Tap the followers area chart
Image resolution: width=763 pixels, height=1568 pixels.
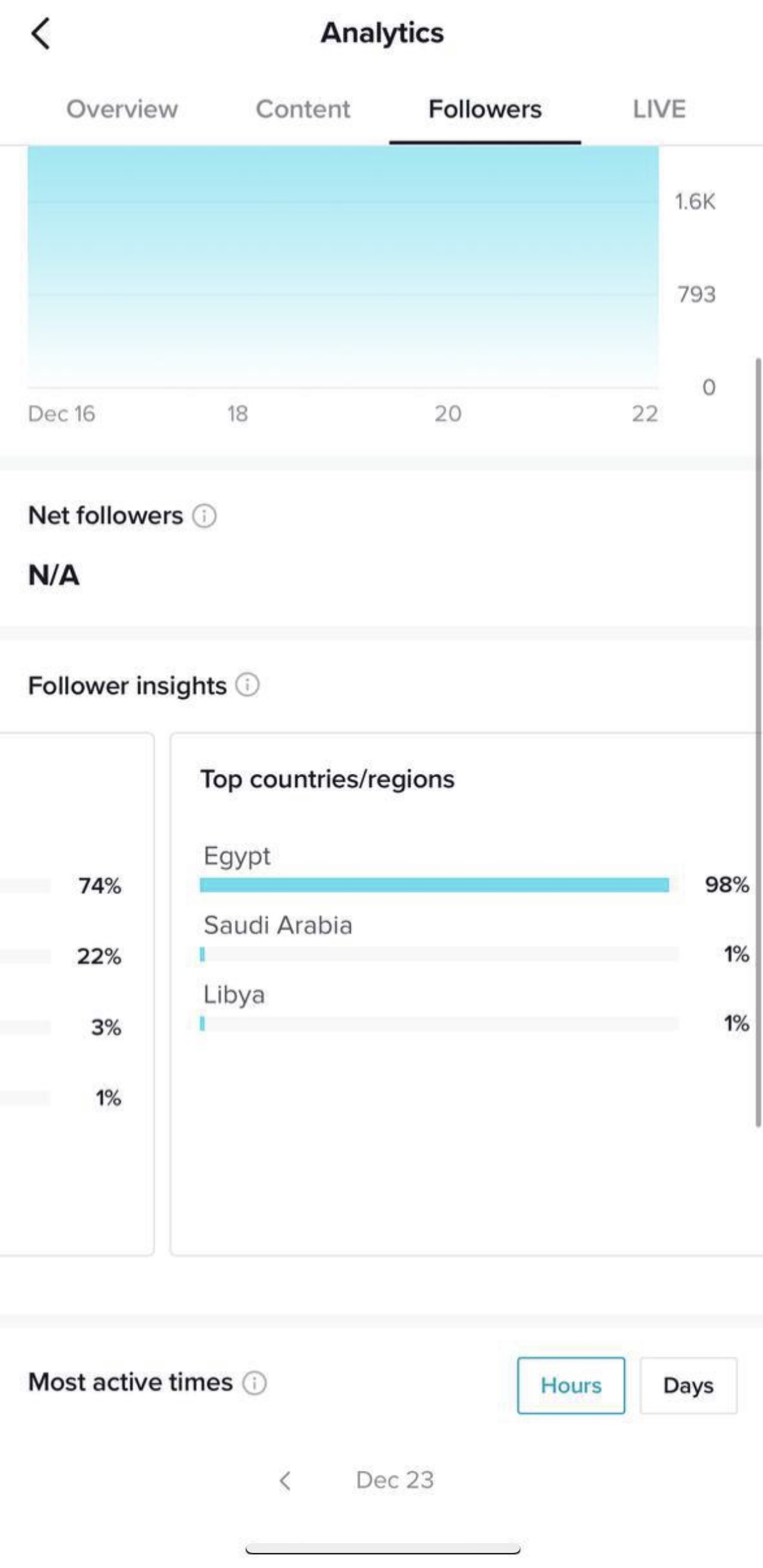(x=343, y=267)
